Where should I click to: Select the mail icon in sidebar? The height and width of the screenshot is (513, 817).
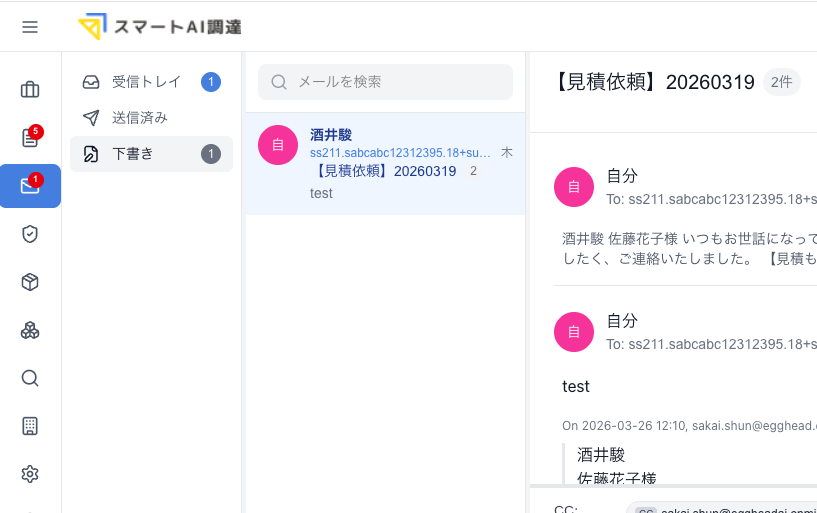tap(30, 186)
